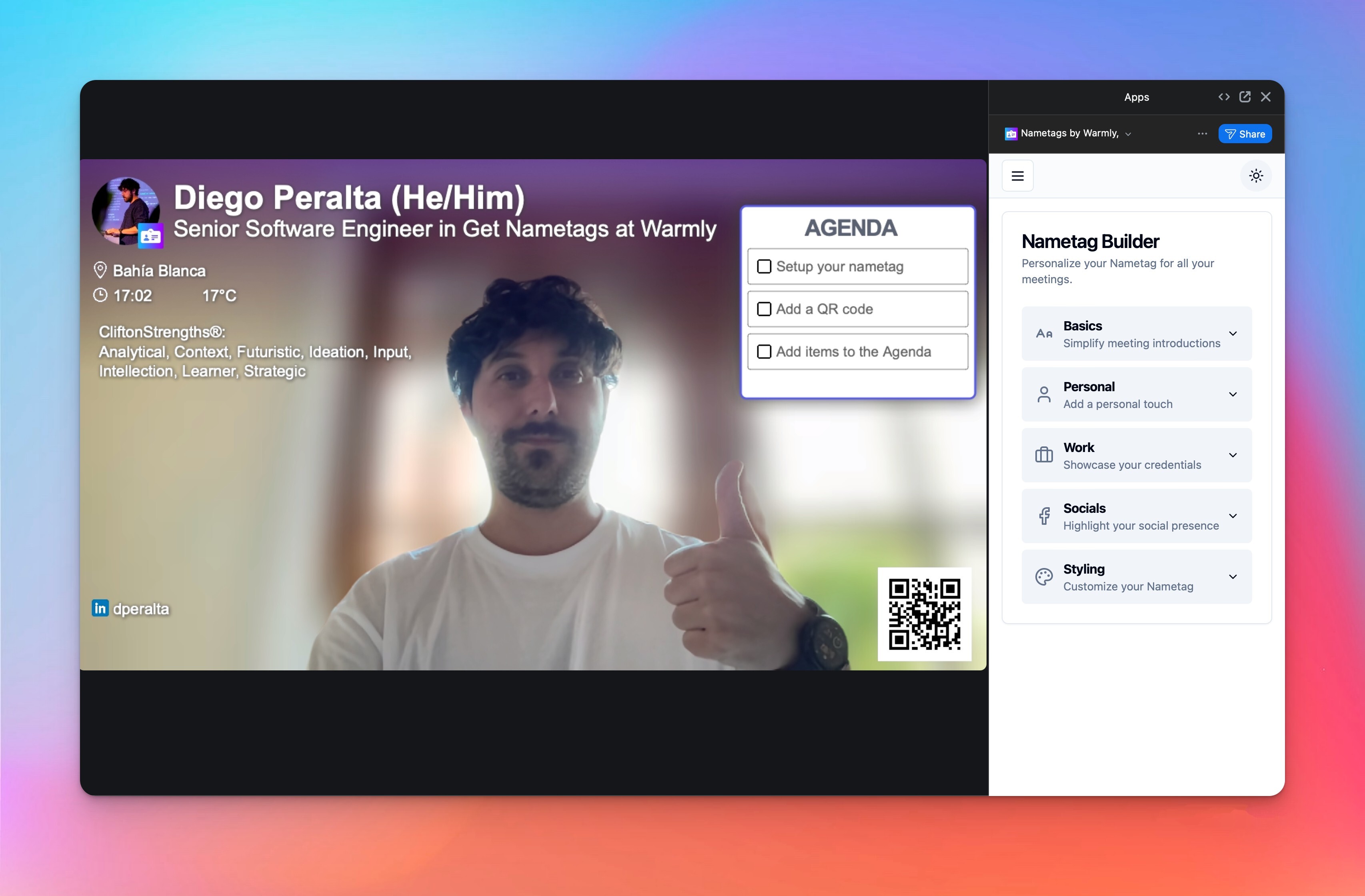Click 'Intellection, Learner, Strategic' strengths line

pyautogui.click(x=202, y=371)
